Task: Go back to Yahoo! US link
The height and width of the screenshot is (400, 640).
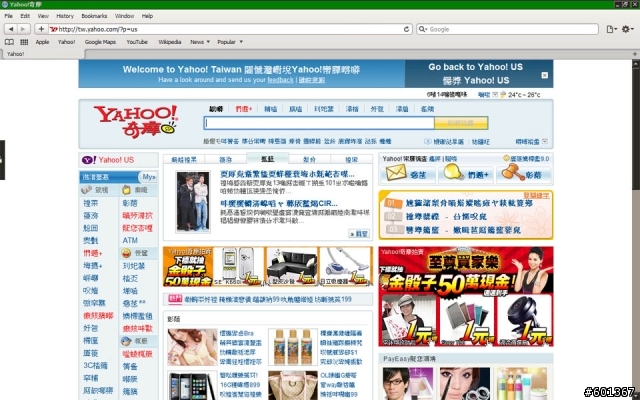Action: tap(476, 67)
